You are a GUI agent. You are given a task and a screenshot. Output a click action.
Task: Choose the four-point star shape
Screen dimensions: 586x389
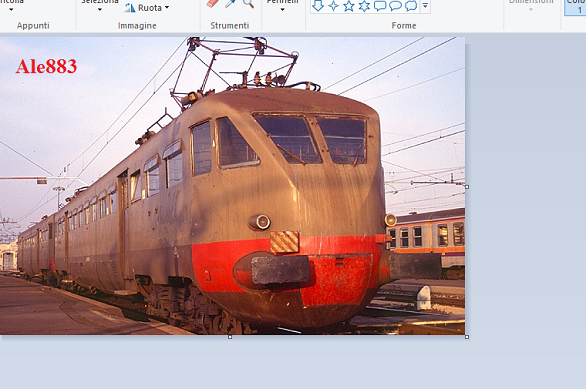[333, 6]
